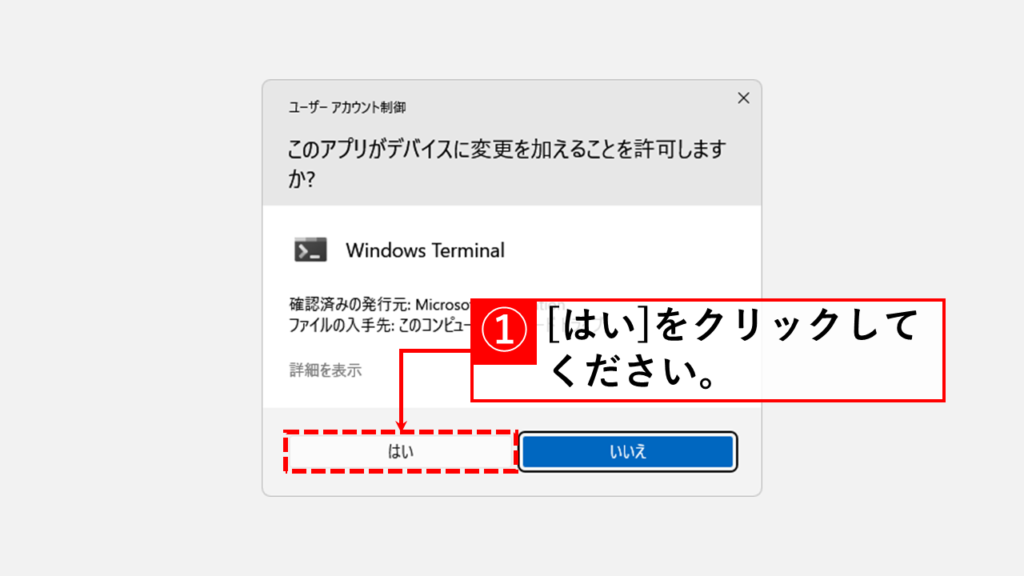
Task: Click the red arrowhead above はい
Action: click(402, 426)
